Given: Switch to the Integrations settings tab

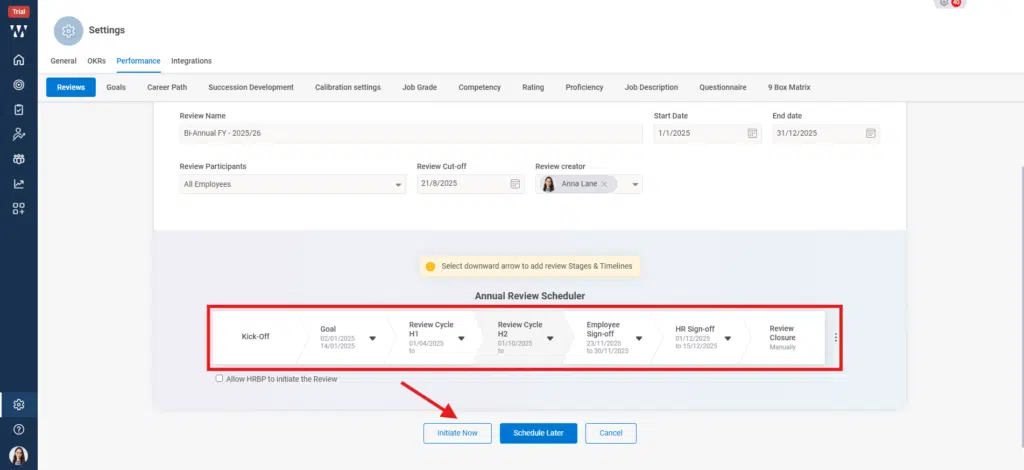Looking at the screenshot, I should (191, 61).
